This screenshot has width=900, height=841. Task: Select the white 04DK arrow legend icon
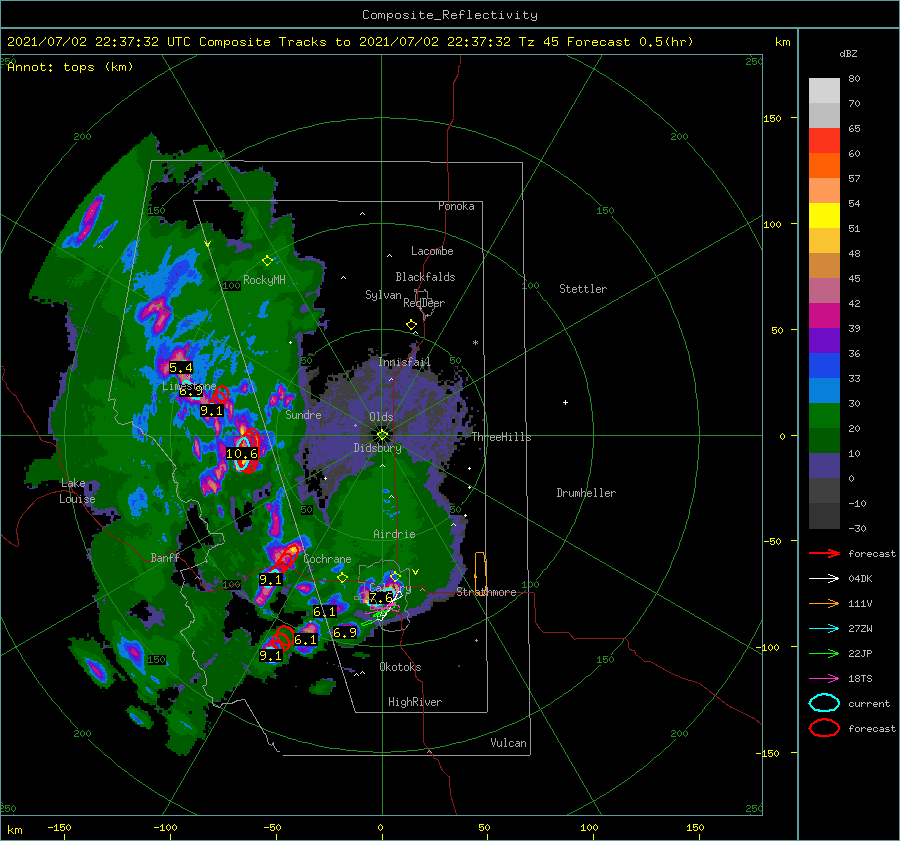tap(824, 578)
